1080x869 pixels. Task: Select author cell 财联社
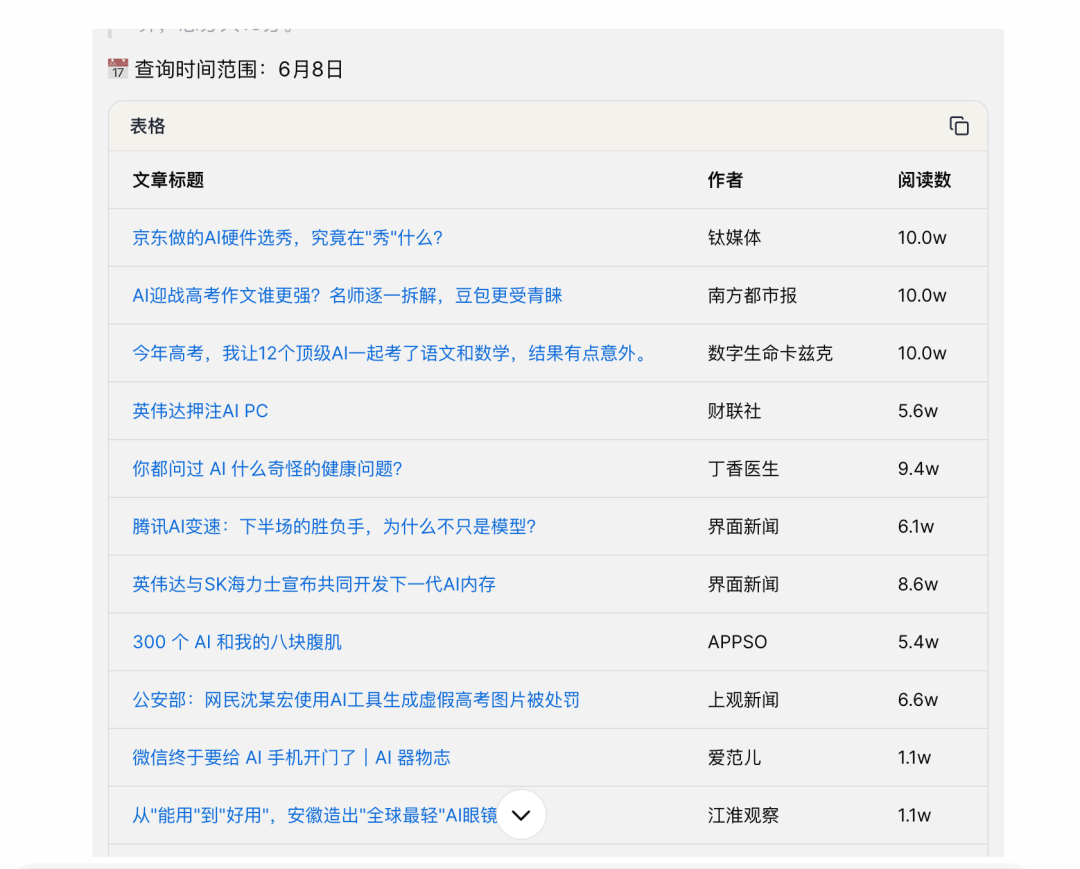[734, 411]
